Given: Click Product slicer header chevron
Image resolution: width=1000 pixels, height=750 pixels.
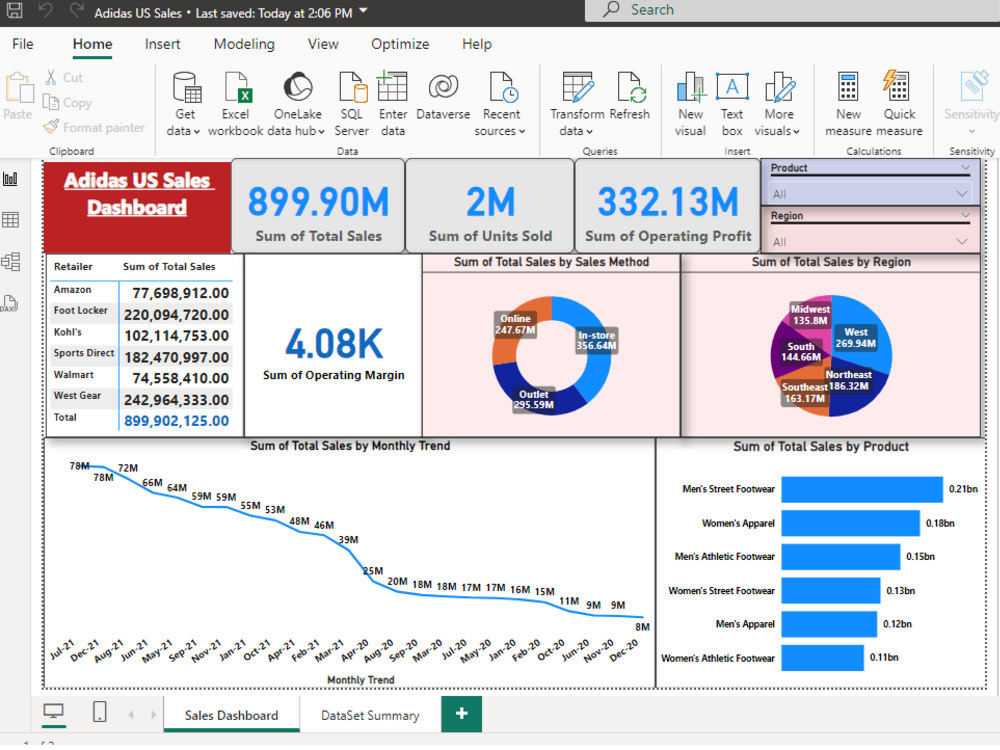Looking at the screenshot, I should 966,168.
